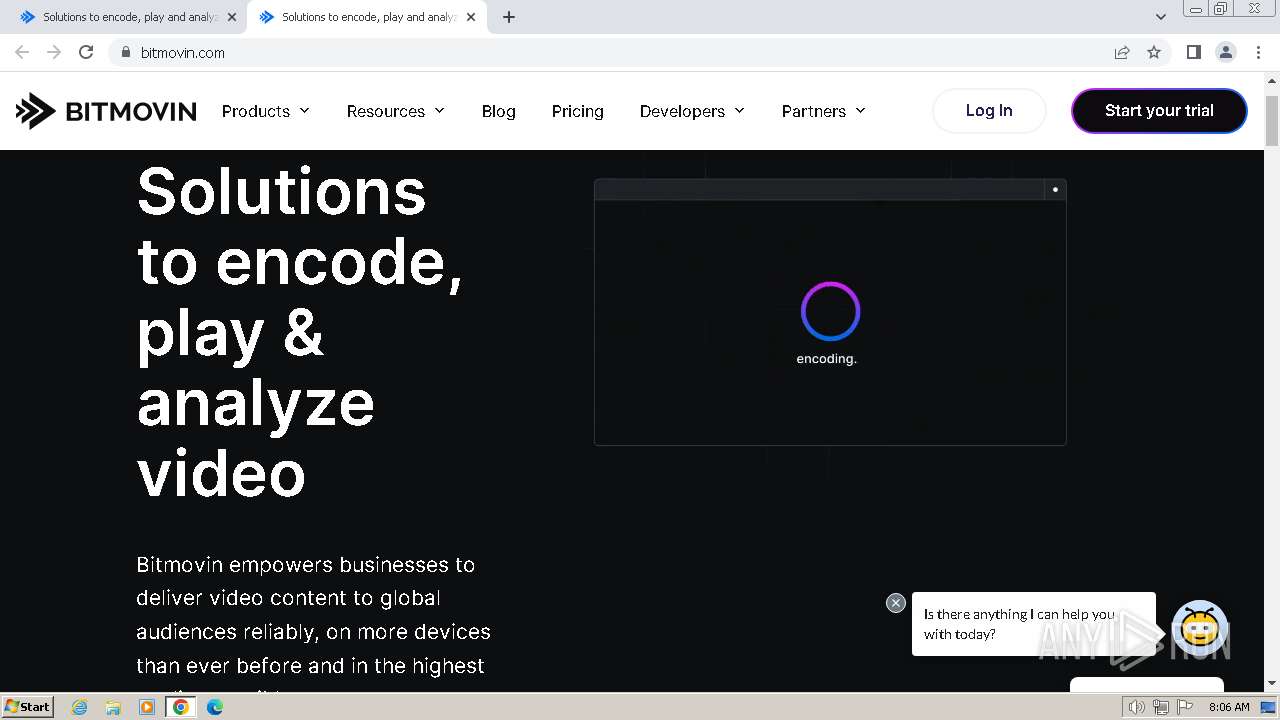Open File Explorer from taskbar
1280x720 pixels.
(x=113, y=707)
